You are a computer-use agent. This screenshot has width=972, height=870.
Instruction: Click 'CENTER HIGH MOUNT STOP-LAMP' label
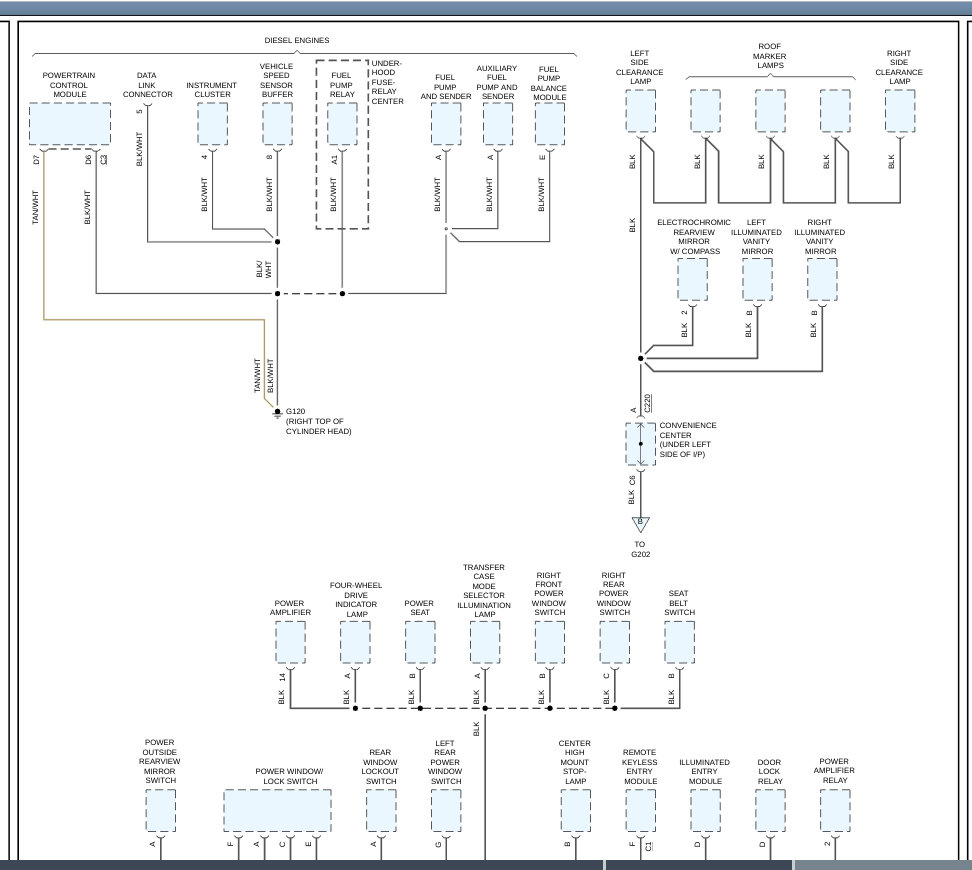pos(575,762)
